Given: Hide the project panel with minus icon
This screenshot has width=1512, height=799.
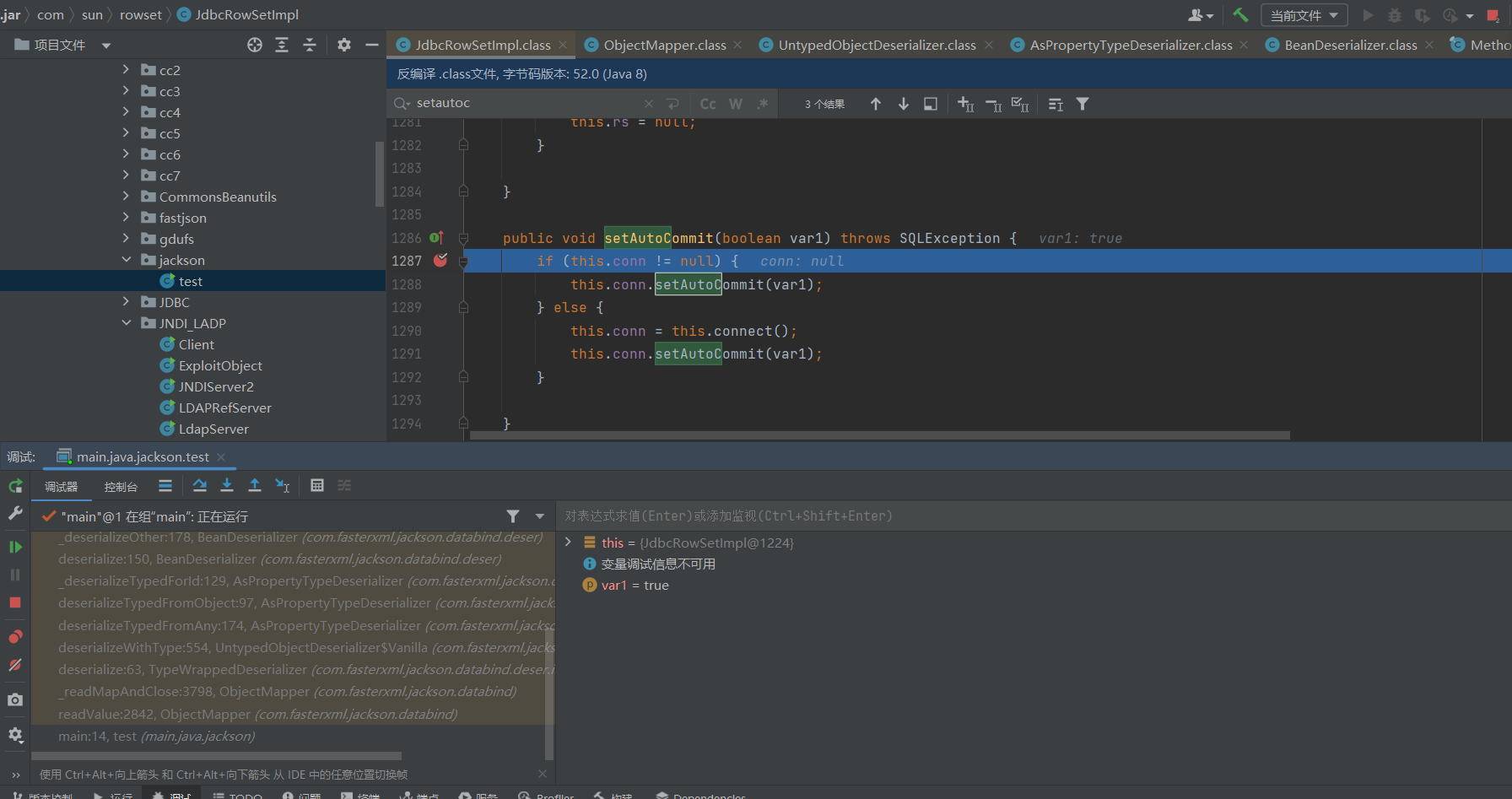Looking at the screenshot, I should [x=371, y=45].
